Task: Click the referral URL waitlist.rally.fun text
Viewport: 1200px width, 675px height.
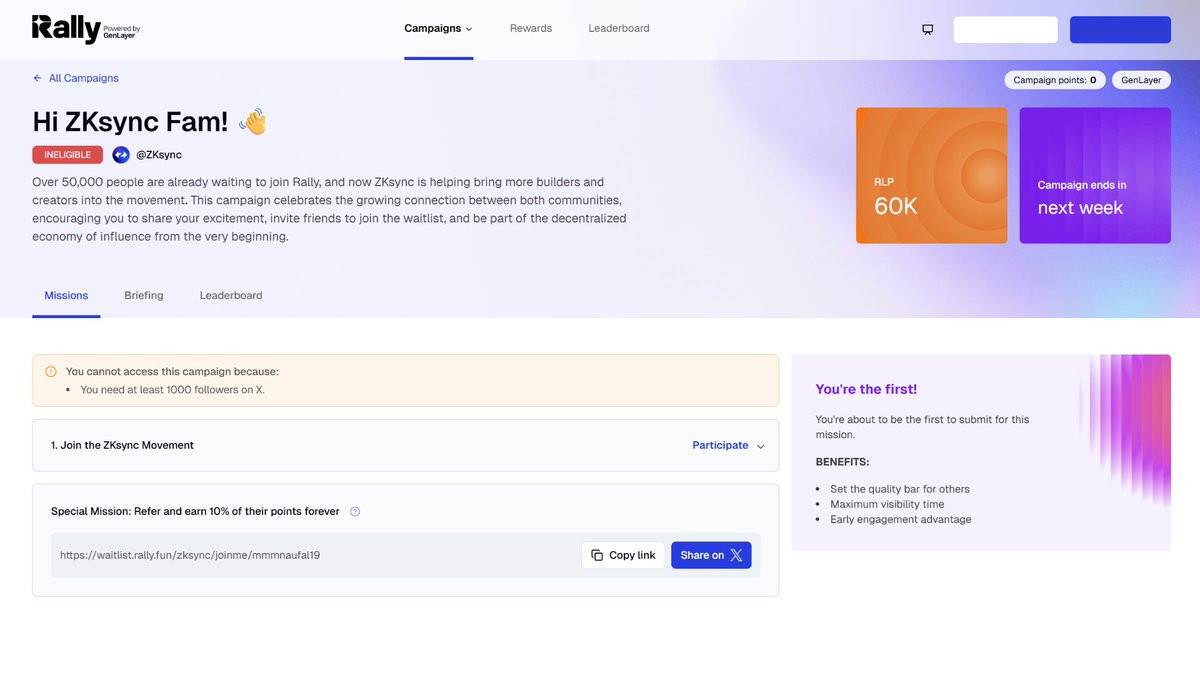Action: tap(190, 555)
